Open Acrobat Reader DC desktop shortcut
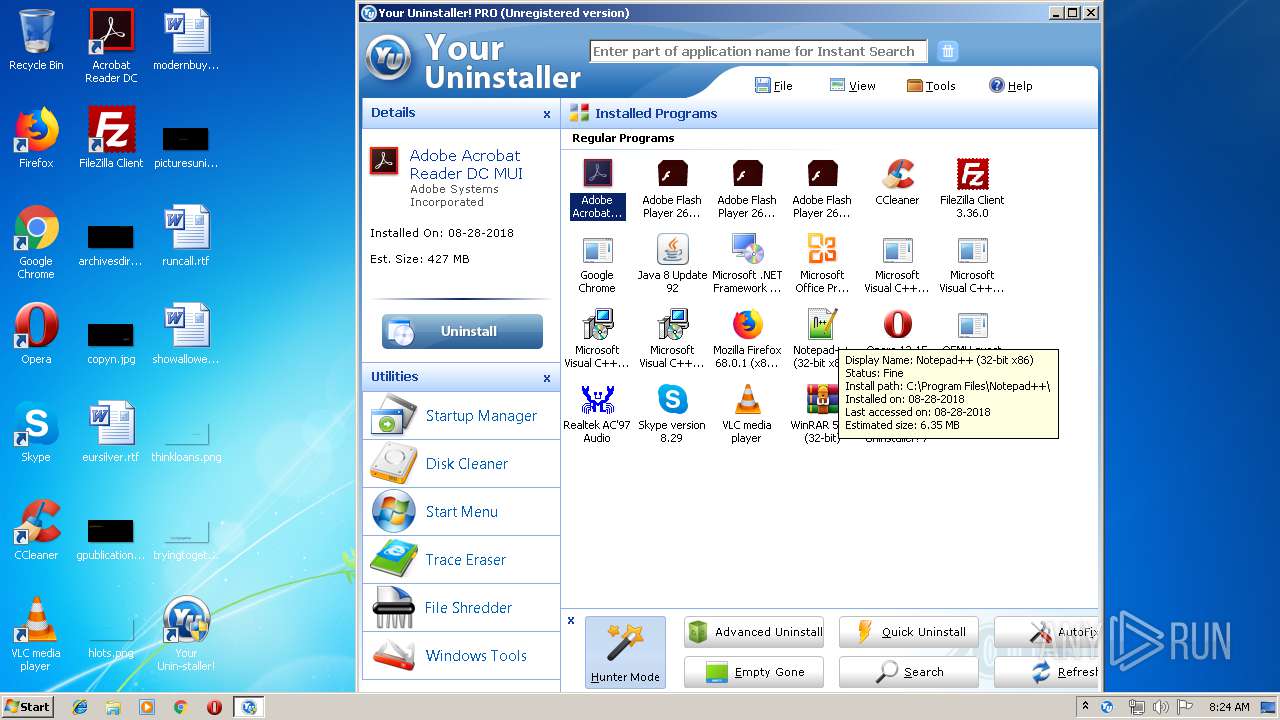1280x720 pixels. (111, 46)
